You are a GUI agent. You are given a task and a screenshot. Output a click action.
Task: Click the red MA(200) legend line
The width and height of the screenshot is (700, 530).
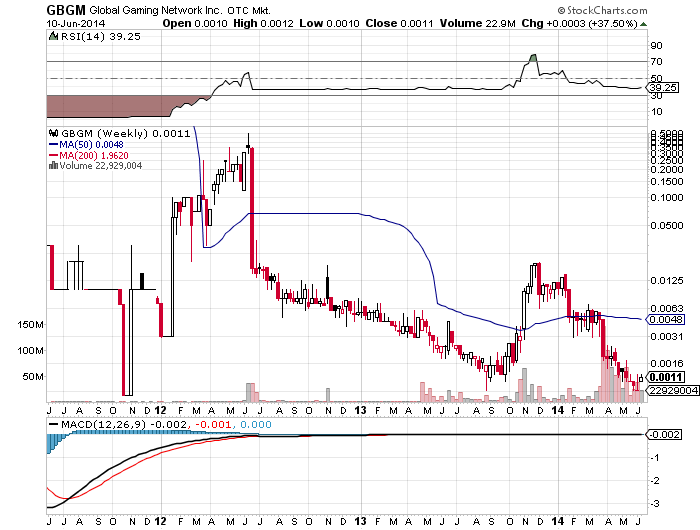click(x=53, y=155)
